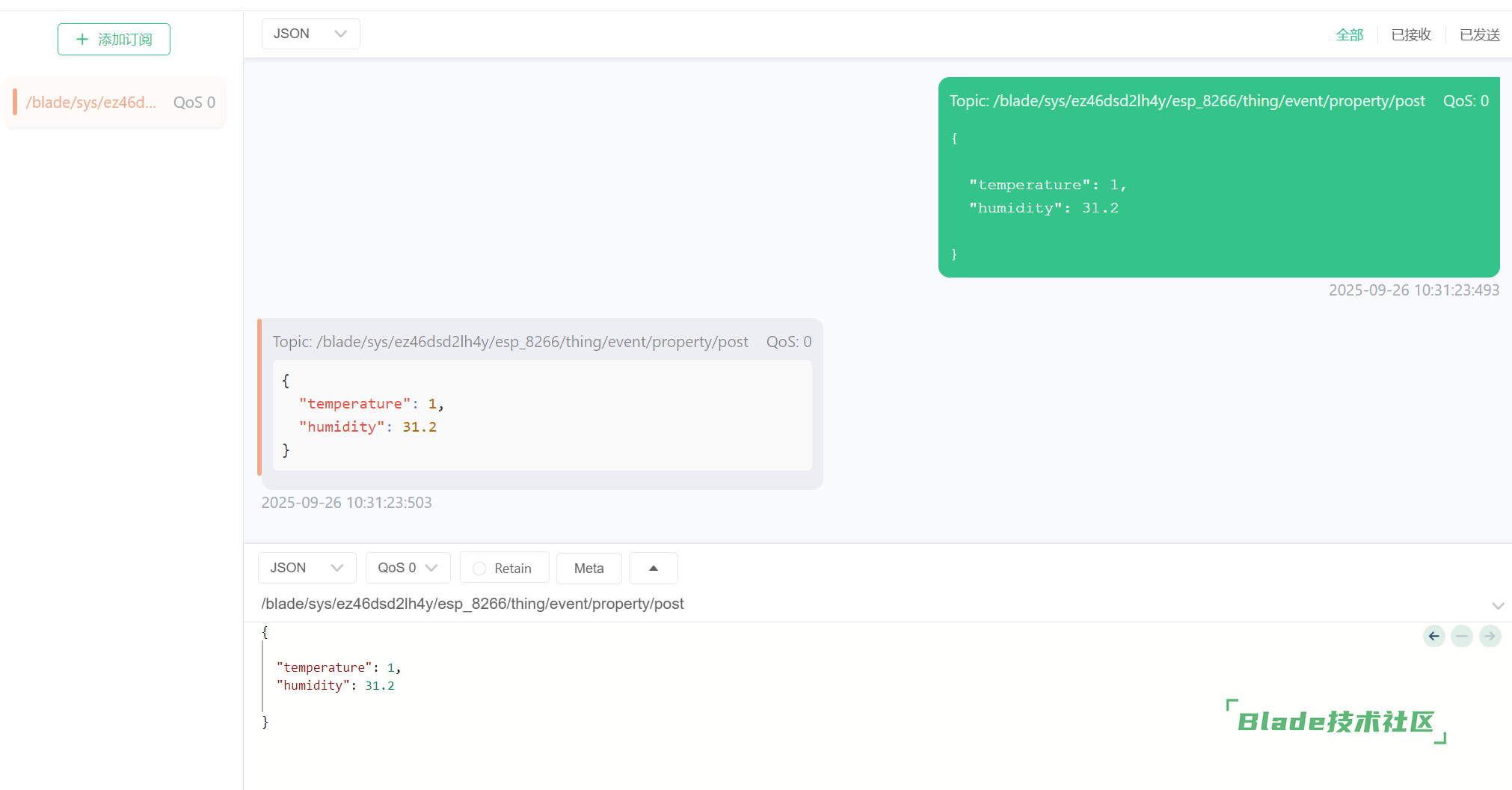Collapse publish panel with the up-triangle button
The width and height of the screenshot is (1512, 790).
point(653,568)
